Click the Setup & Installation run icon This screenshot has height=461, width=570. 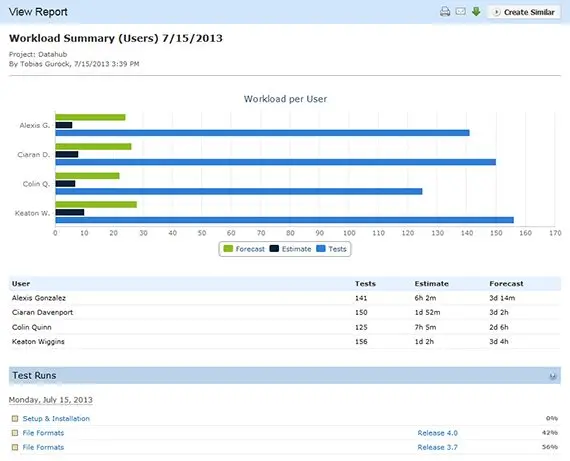pos(15,418)
